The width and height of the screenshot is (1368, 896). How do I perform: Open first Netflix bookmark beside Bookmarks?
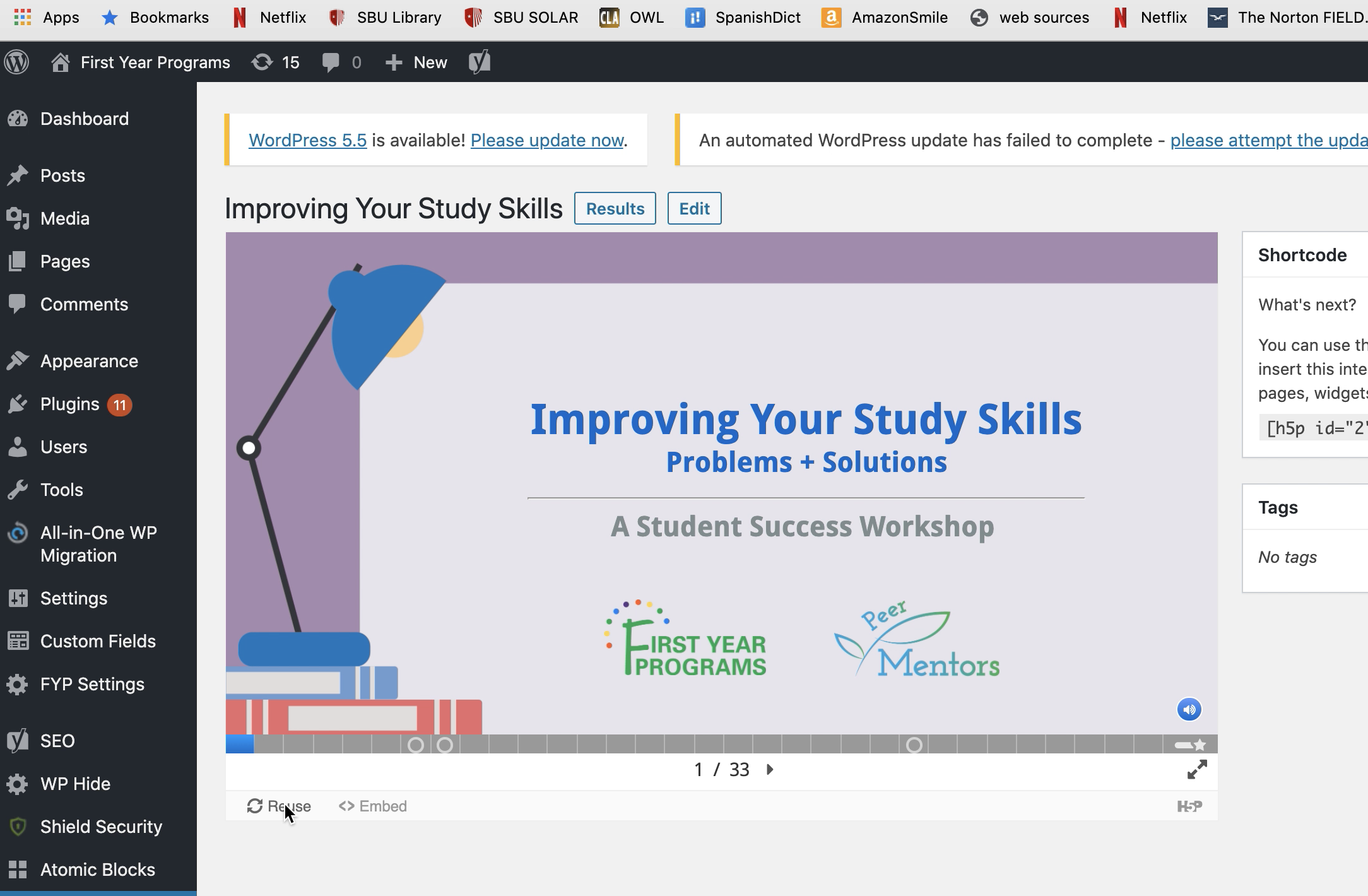(x=269, y=17)
